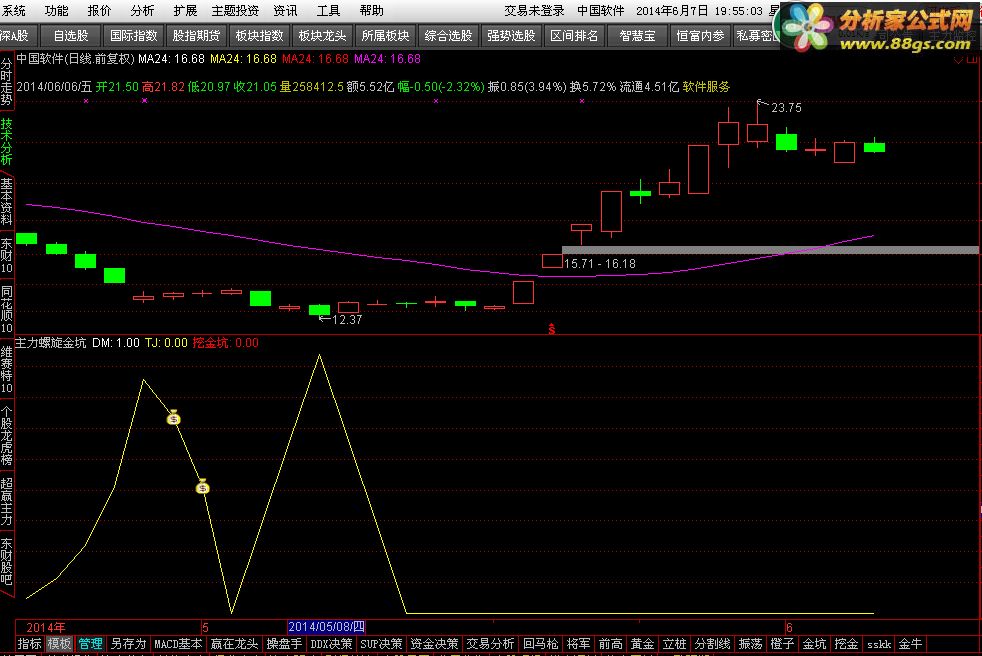
Task: Open the 扩展 menu
Action: (x=185, y=11)
